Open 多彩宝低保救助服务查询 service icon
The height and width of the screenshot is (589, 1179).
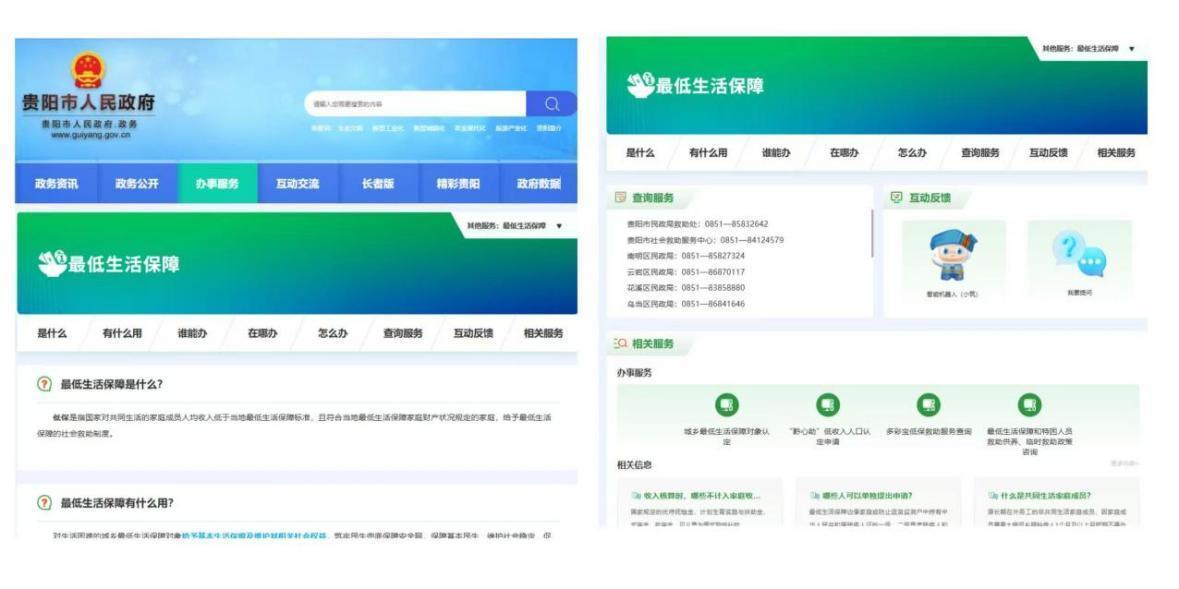(x=928, y=405)
